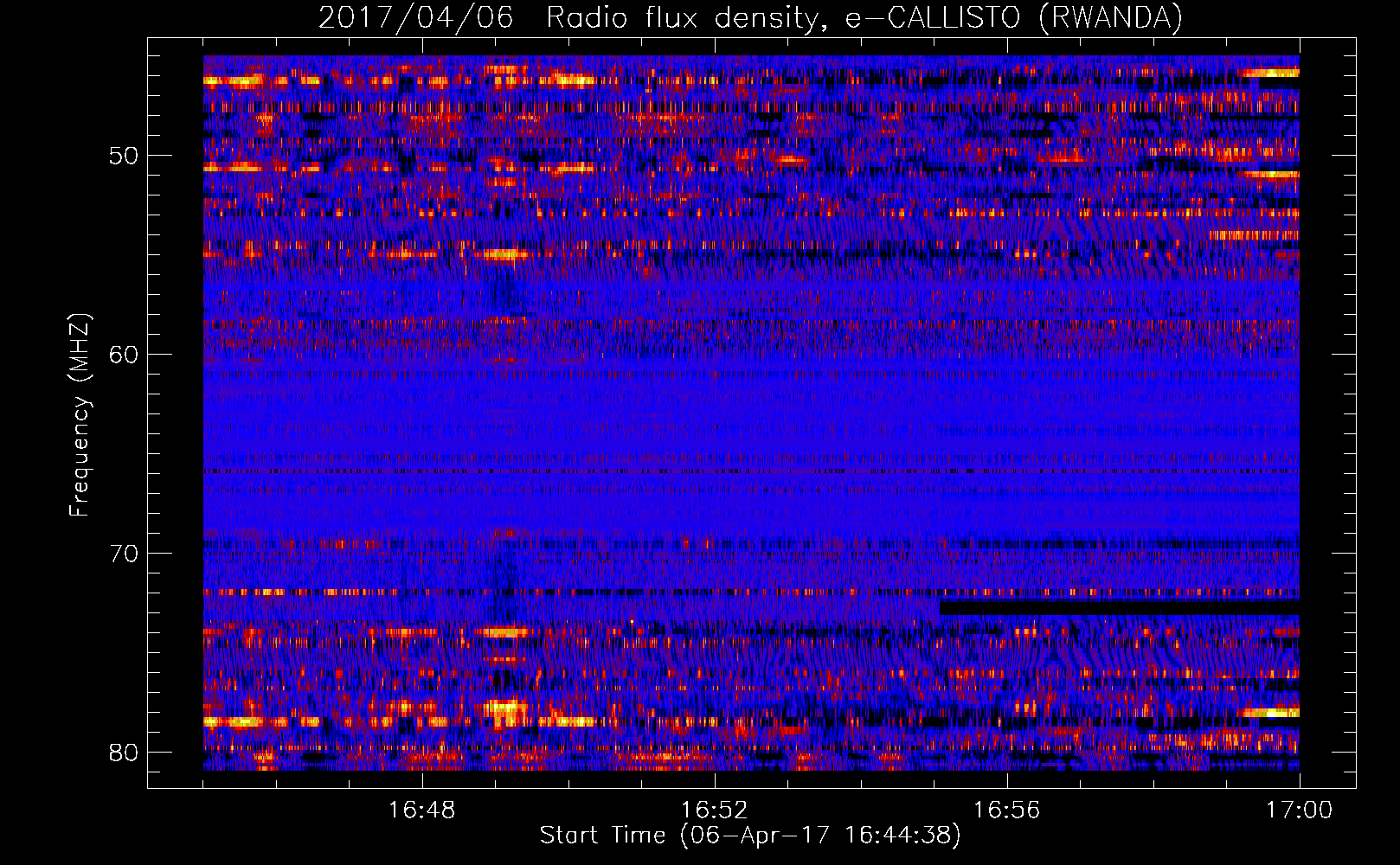Click the 80 frequency tick label
The height and width of the screenshot is (865, 1400).
tap(124, 752)
